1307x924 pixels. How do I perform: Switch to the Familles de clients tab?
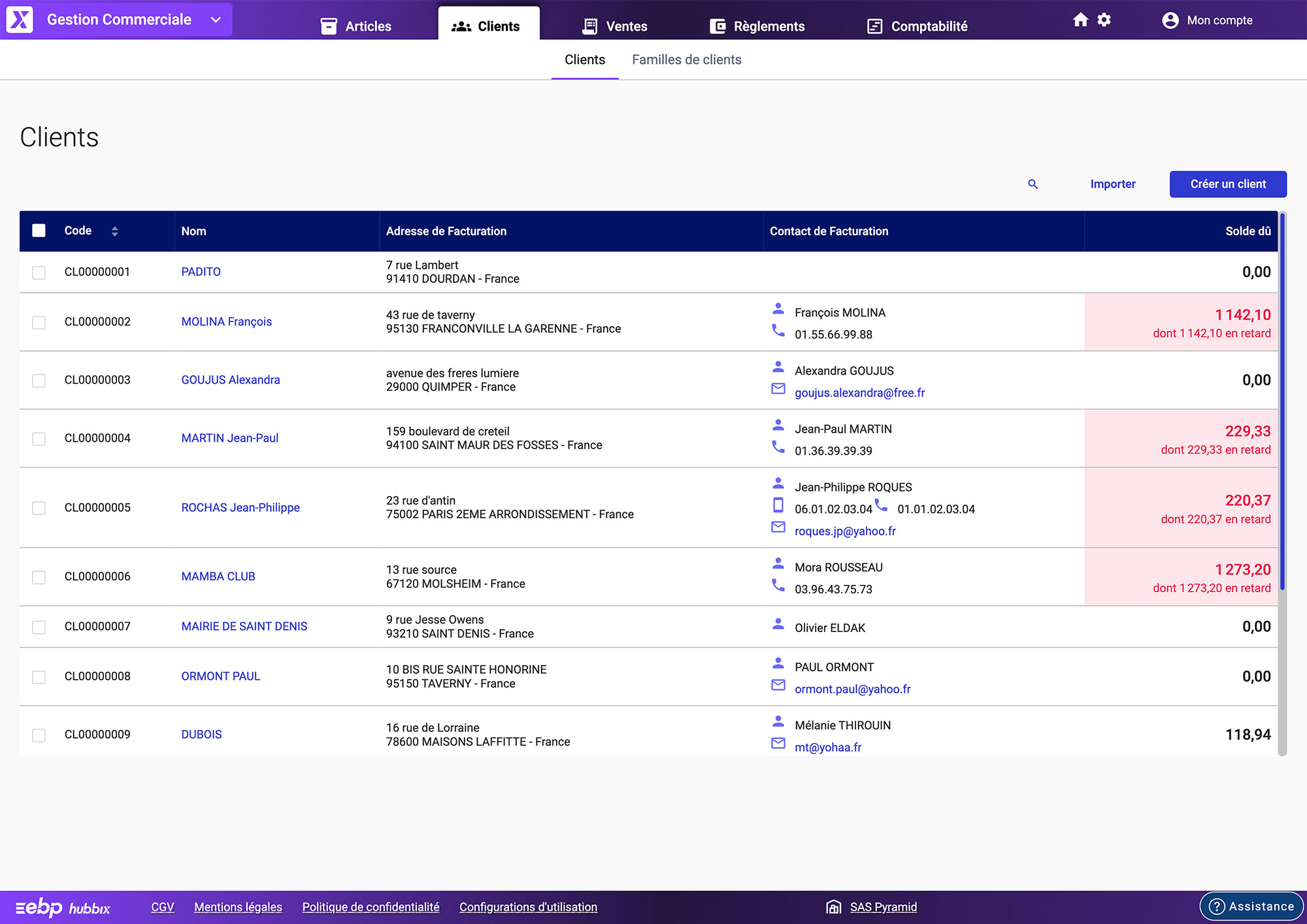coord(687,59)
